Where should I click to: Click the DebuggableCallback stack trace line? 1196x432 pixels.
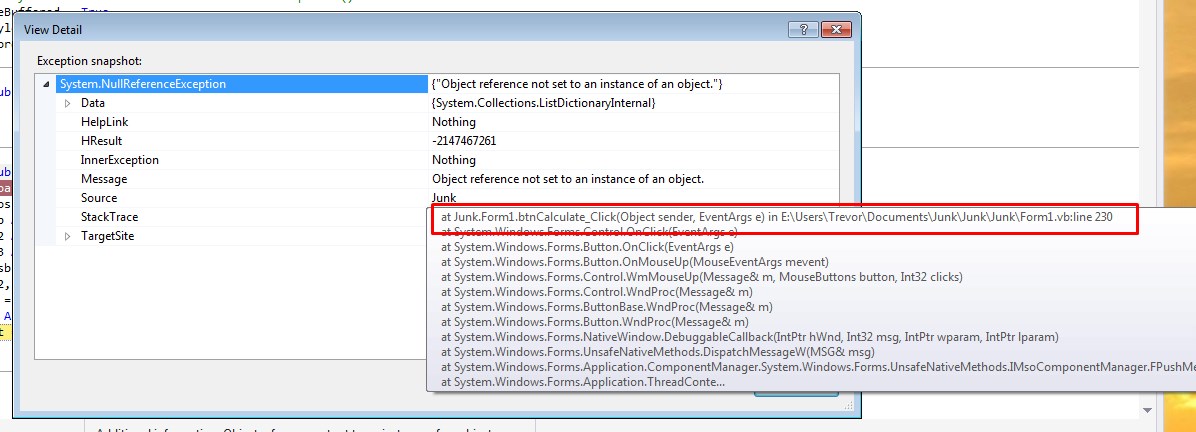tap(749, 337)
